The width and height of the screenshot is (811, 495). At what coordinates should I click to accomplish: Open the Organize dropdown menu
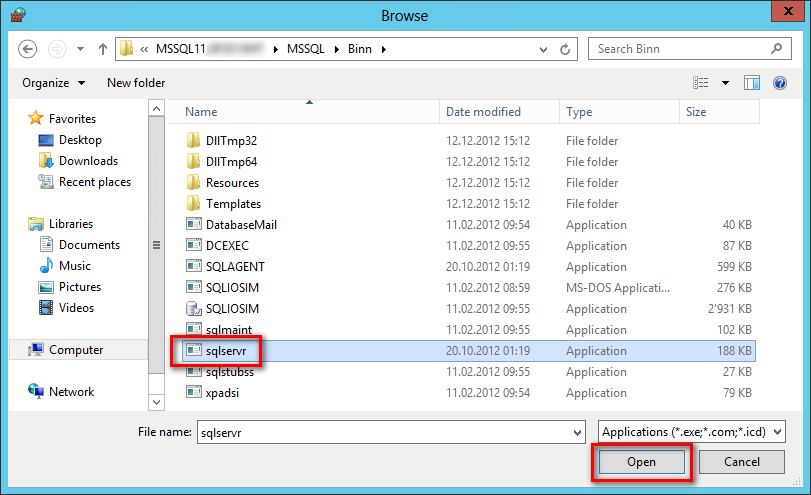pyautogui.click(x=53, y=83)
